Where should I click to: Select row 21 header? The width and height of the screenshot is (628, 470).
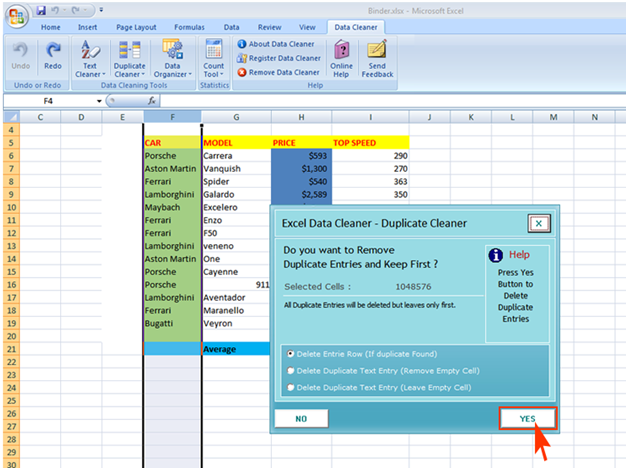pyautogui.click(x=11, y=349)
